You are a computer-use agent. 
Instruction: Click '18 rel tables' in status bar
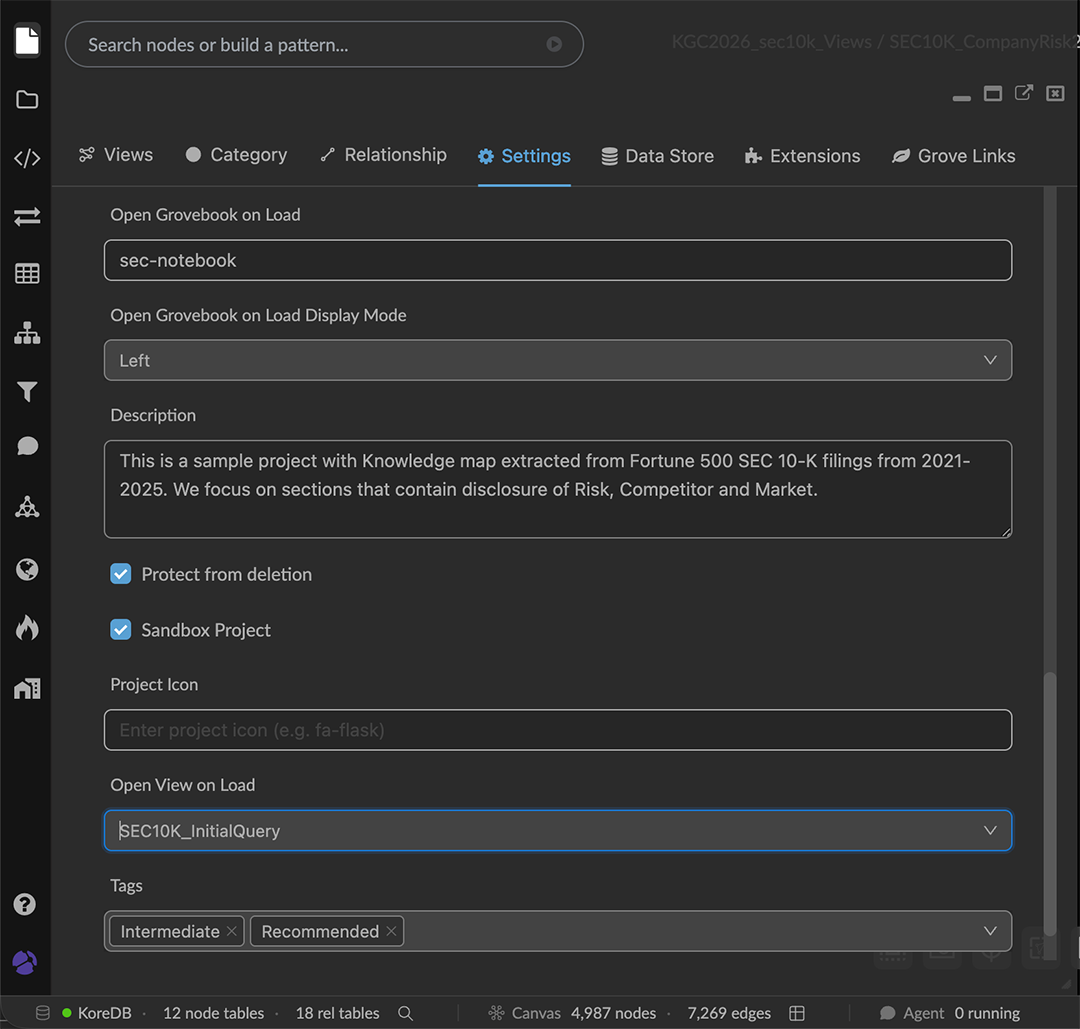[338, 1012]
